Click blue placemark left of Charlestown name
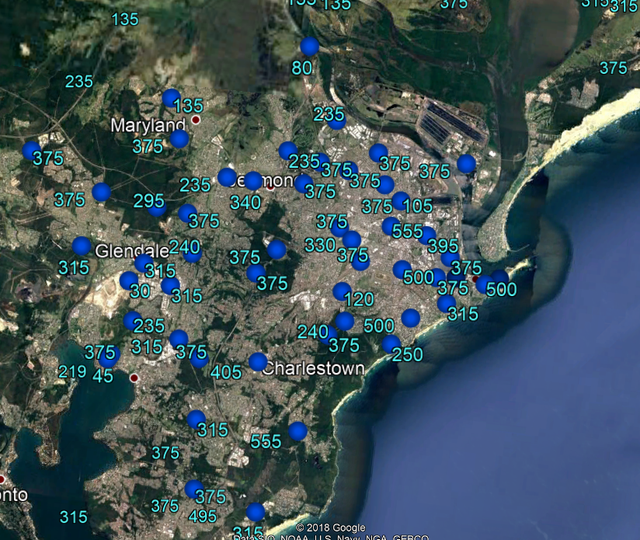This screenshot has width=640, height=540. click(258, 362)
